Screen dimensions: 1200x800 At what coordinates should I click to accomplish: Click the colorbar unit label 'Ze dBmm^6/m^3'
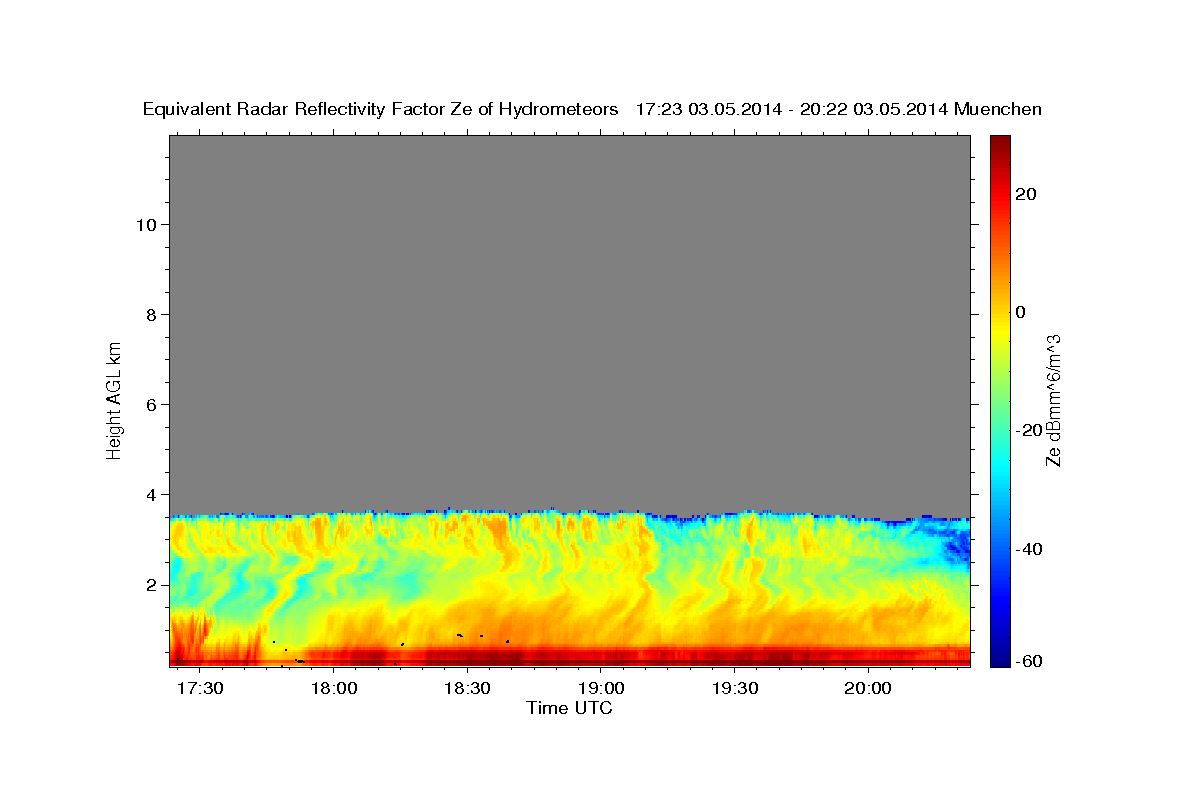[1053, 400]
